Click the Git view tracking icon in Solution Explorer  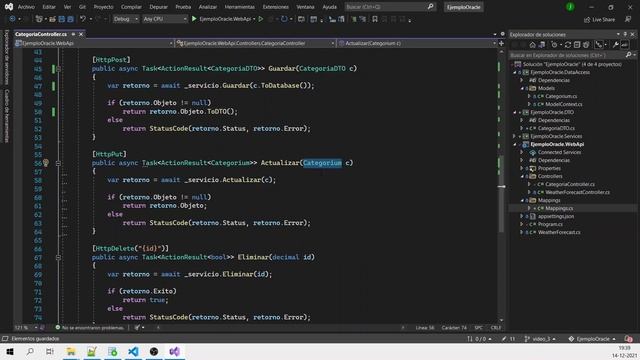[x=599, y=45]
